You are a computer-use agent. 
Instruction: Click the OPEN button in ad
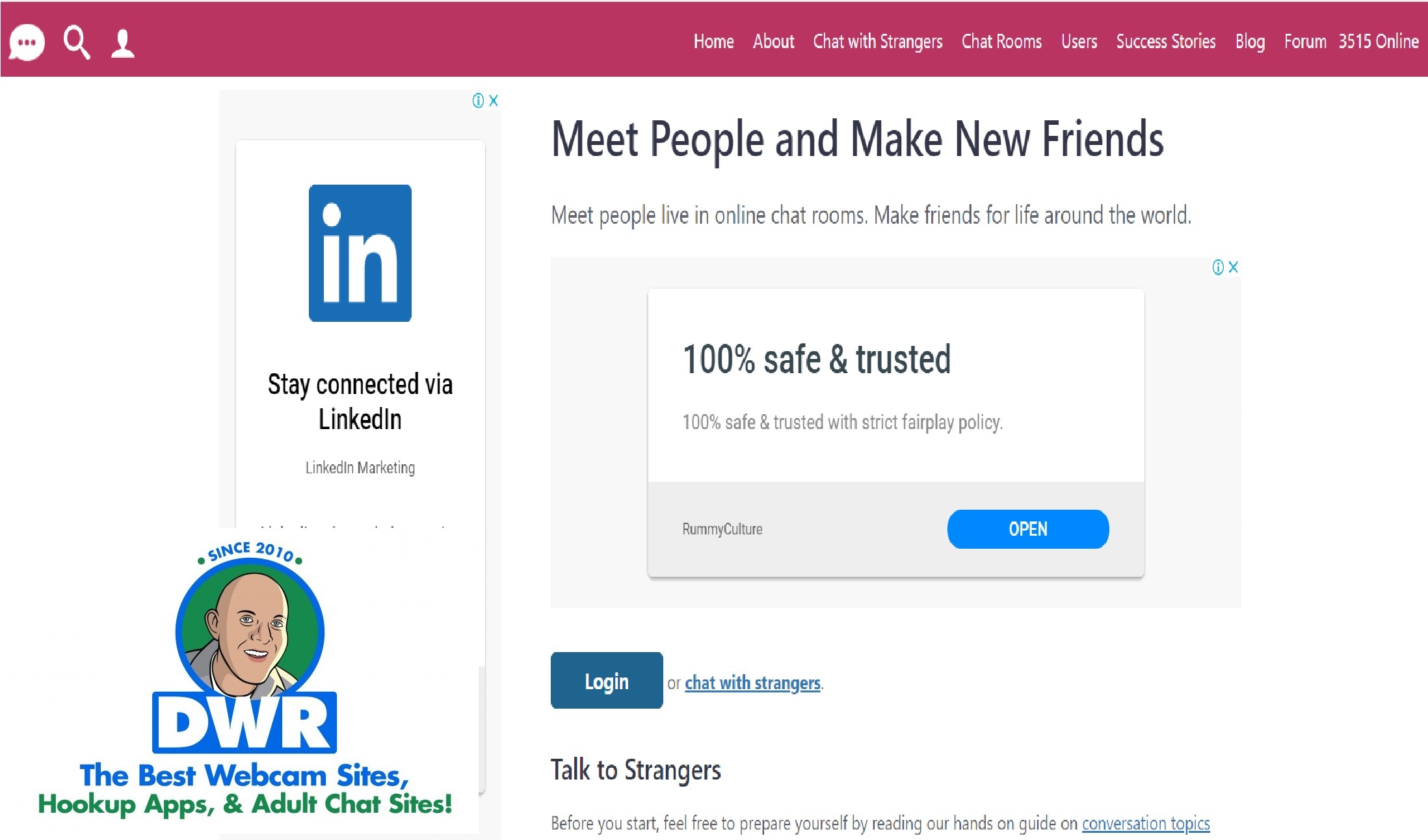pyautogui.click(x=1028, y=529)
